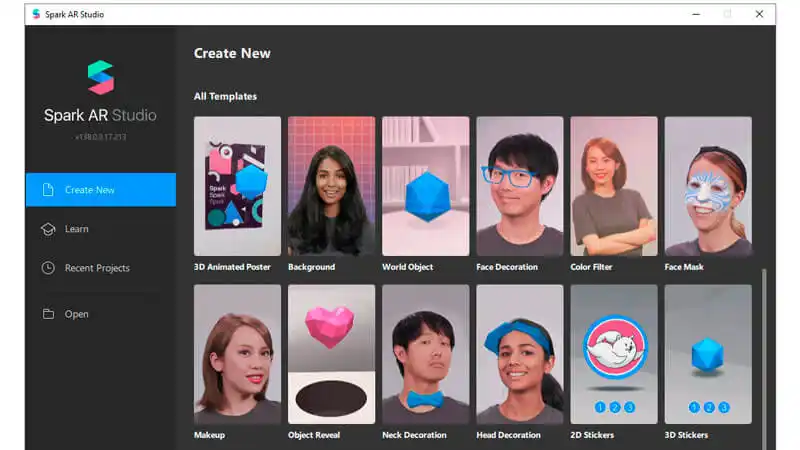The width and height of the screenshot is (800, 450).
Task: Click the title bar Spark AR icon
Action: 36,14
